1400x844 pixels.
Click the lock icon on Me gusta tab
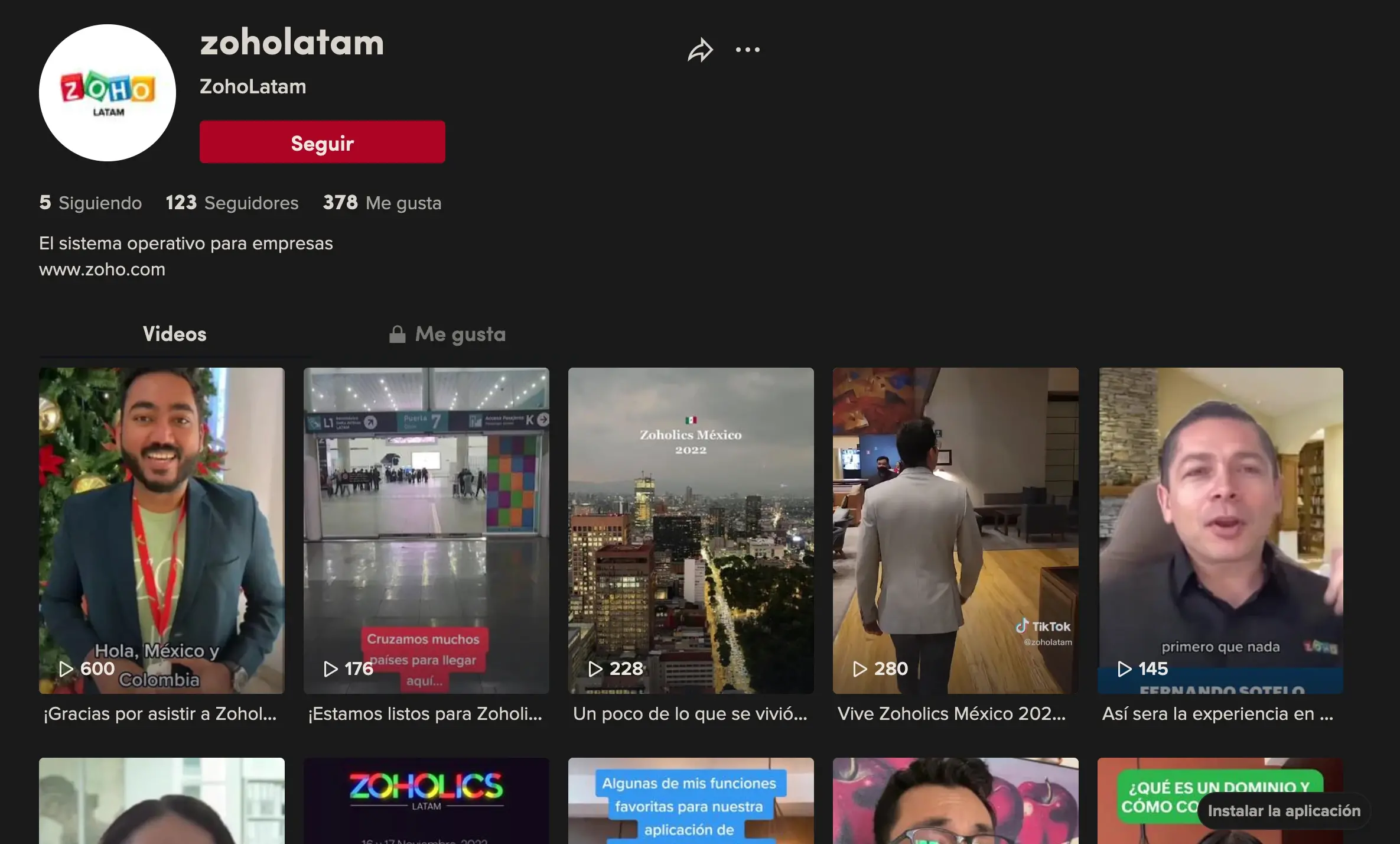tap(397, 335)
